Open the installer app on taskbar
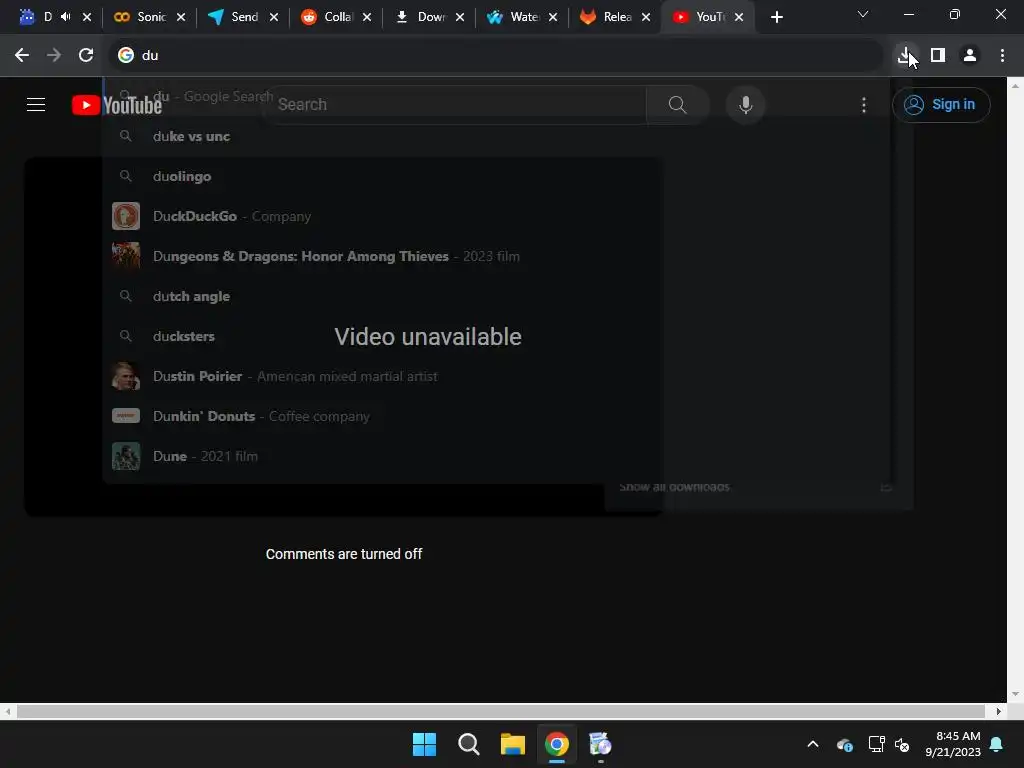 pyautogui.click(x=600, y=744)
